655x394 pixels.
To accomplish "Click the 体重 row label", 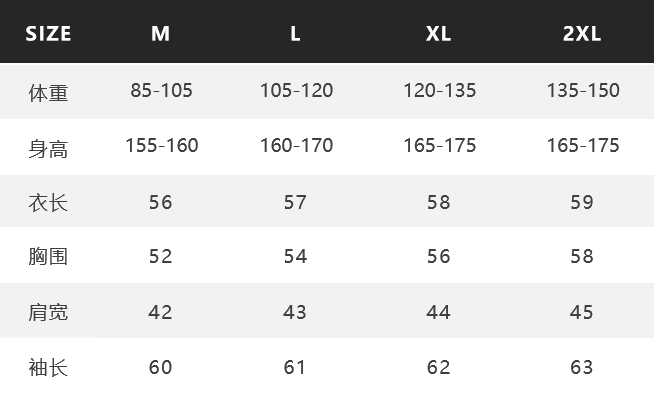I will click(48, 92).
